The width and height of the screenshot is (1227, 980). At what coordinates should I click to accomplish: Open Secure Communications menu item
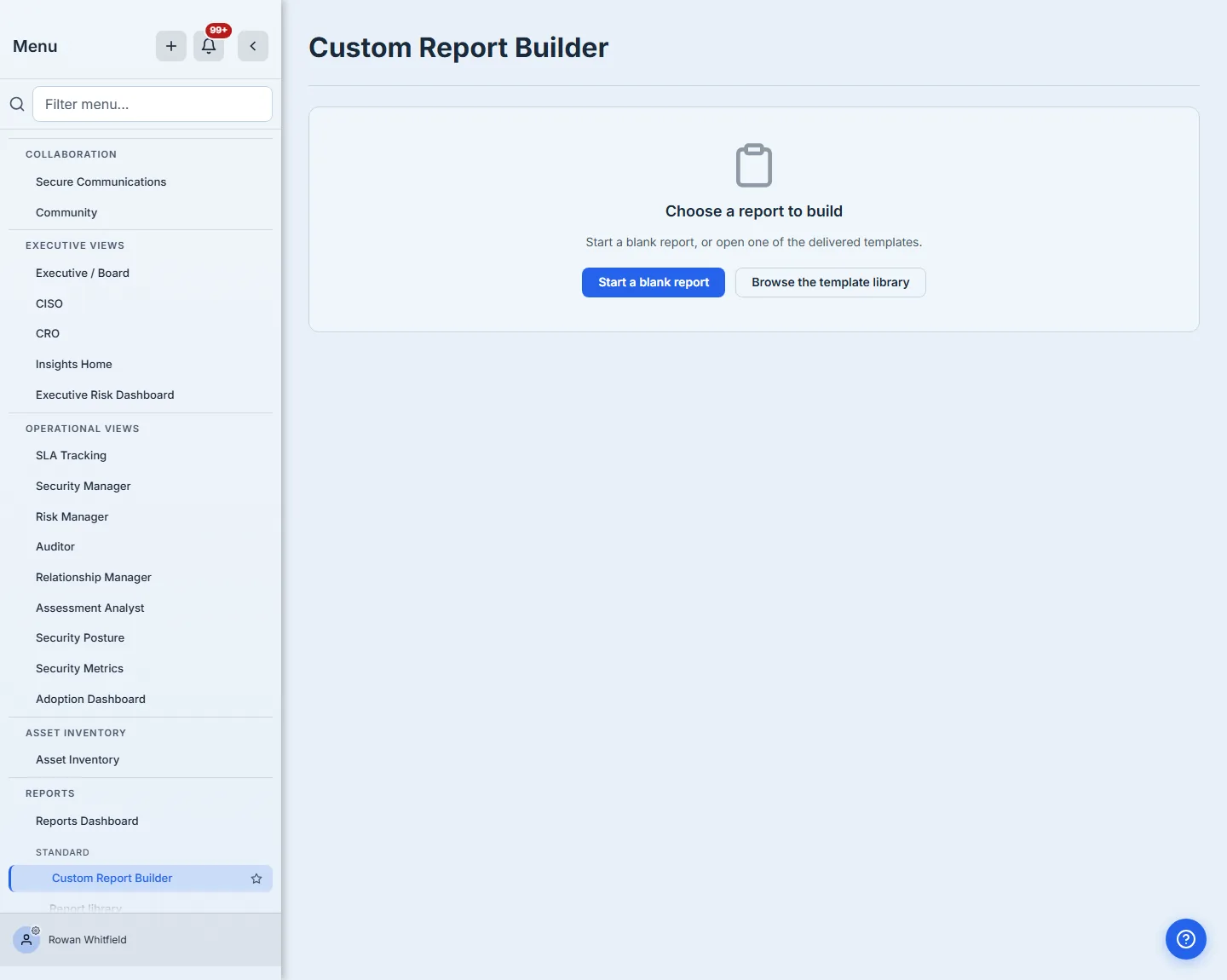click(x=141, y=182)
